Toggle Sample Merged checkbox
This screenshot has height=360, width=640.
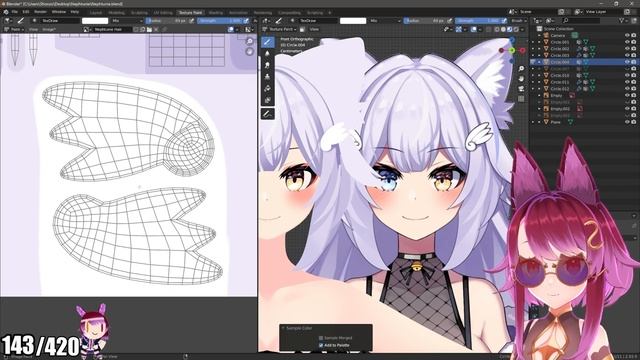coord(321,338)
